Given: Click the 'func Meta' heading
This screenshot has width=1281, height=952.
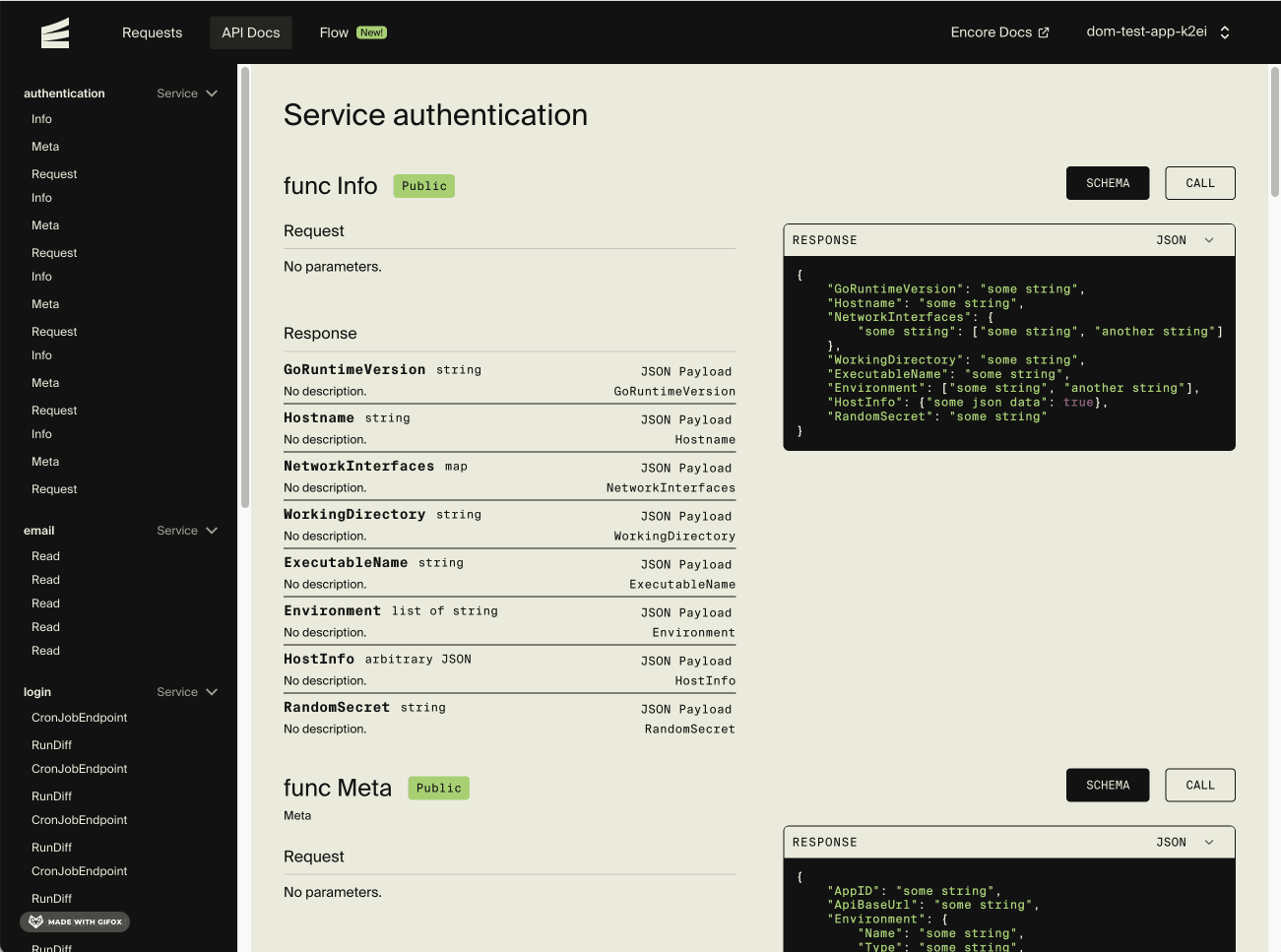Looking at the screenshot, I should (x=338, y=789).
